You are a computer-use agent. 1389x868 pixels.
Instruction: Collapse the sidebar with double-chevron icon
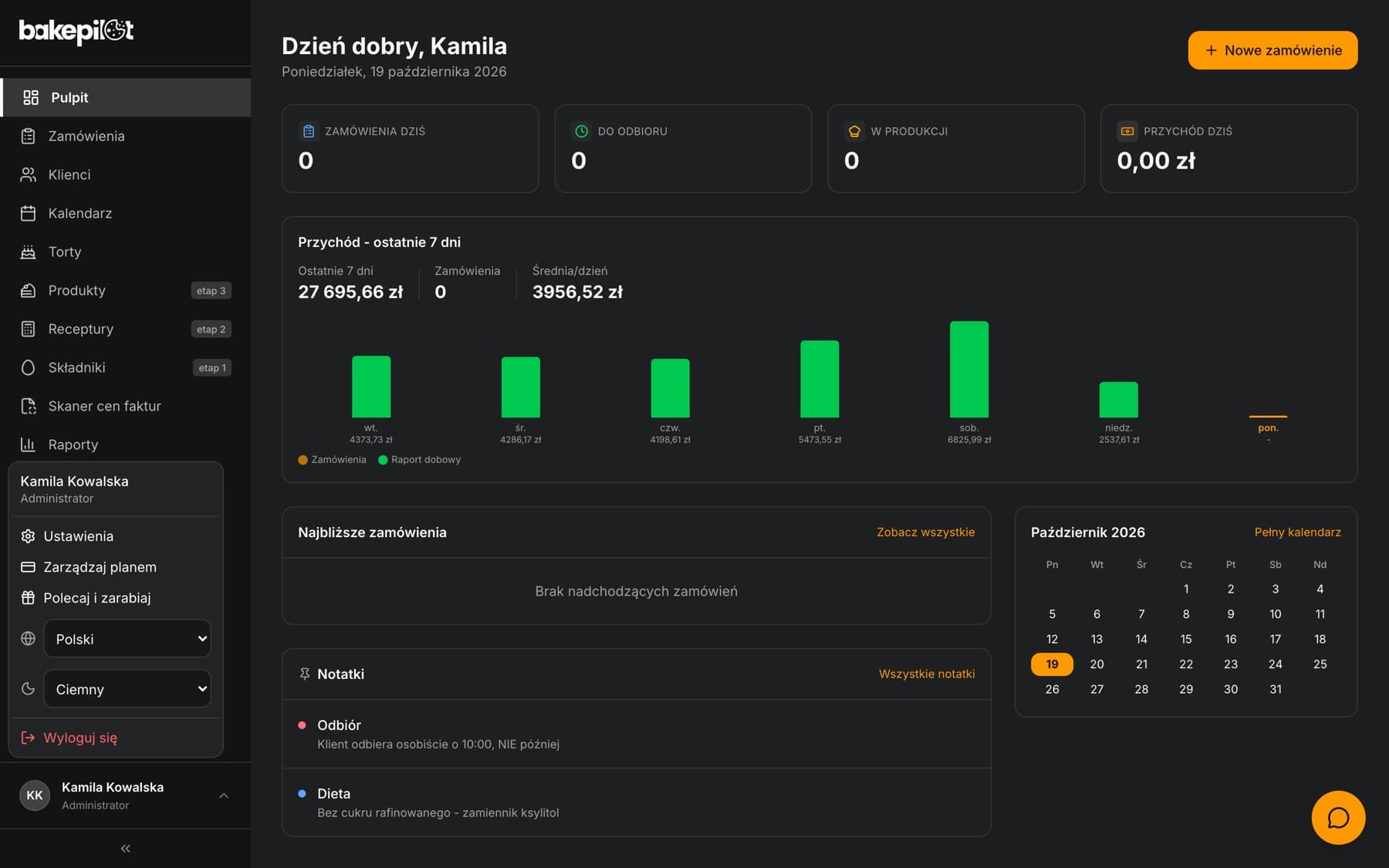pos(126,849)
